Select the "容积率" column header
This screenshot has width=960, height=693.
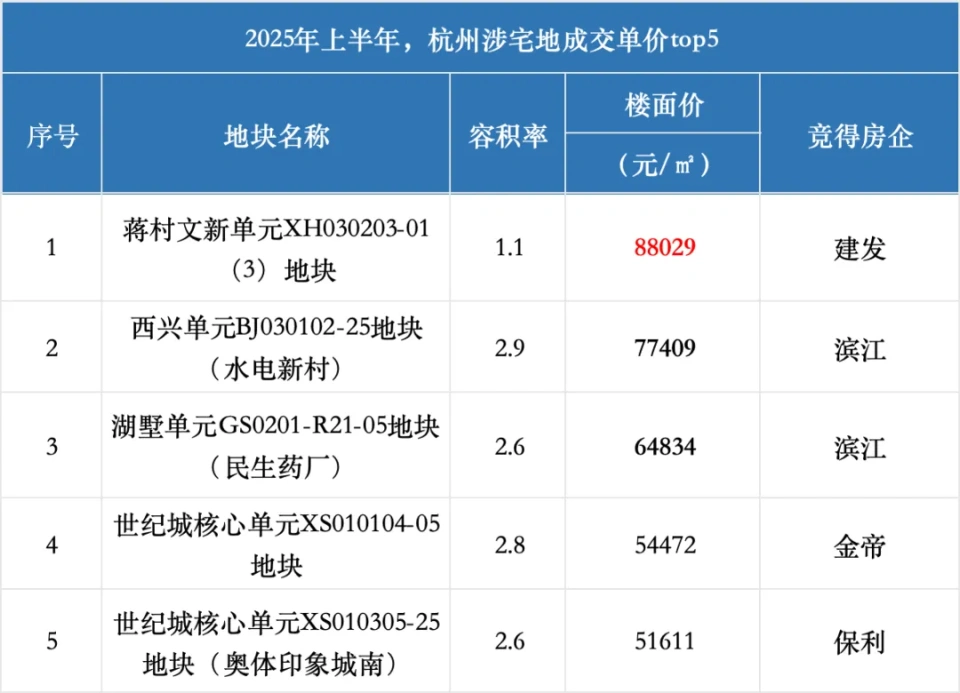508,135
